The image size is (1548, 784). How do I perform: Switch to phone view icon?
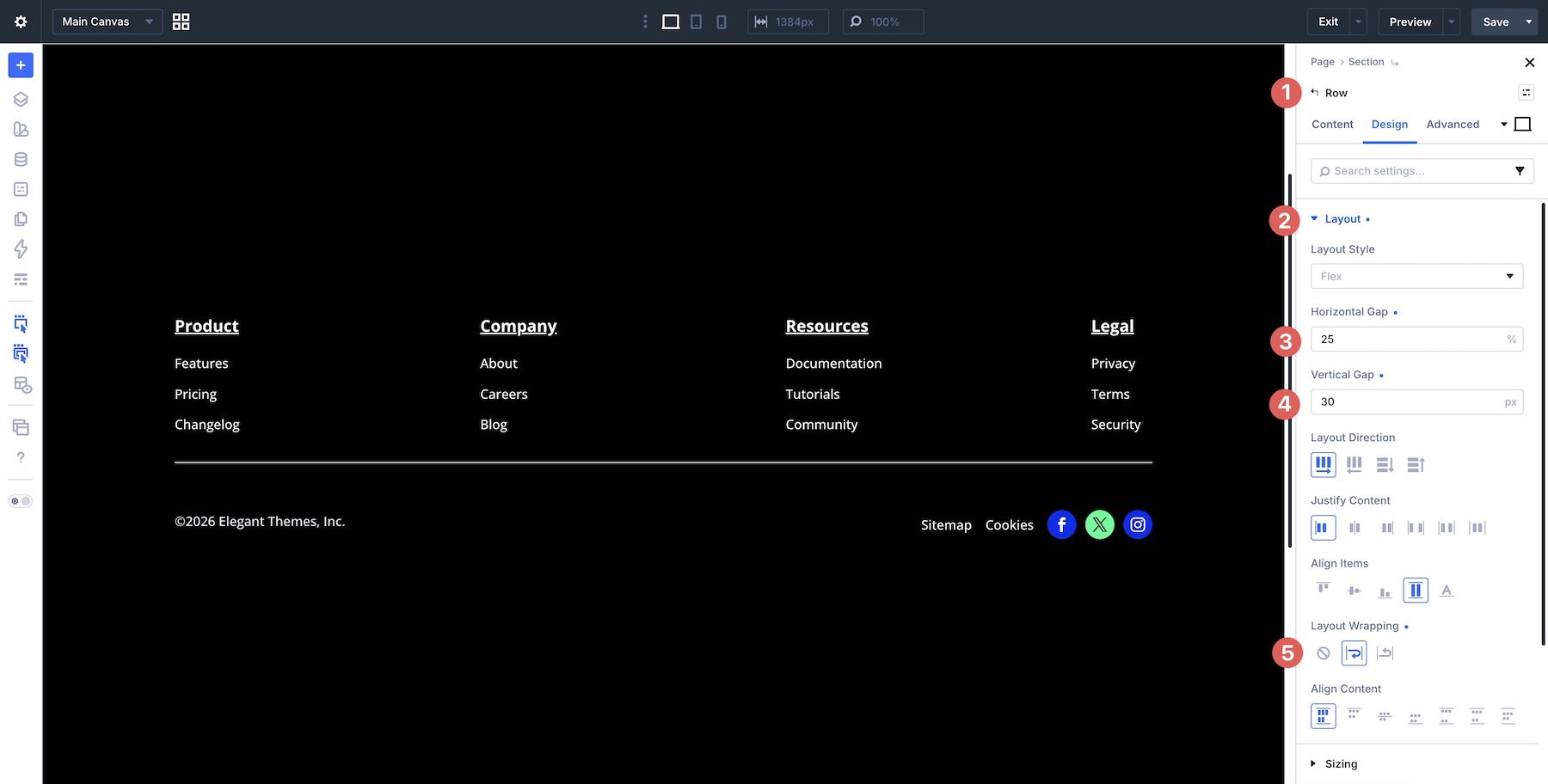point(722,21)
